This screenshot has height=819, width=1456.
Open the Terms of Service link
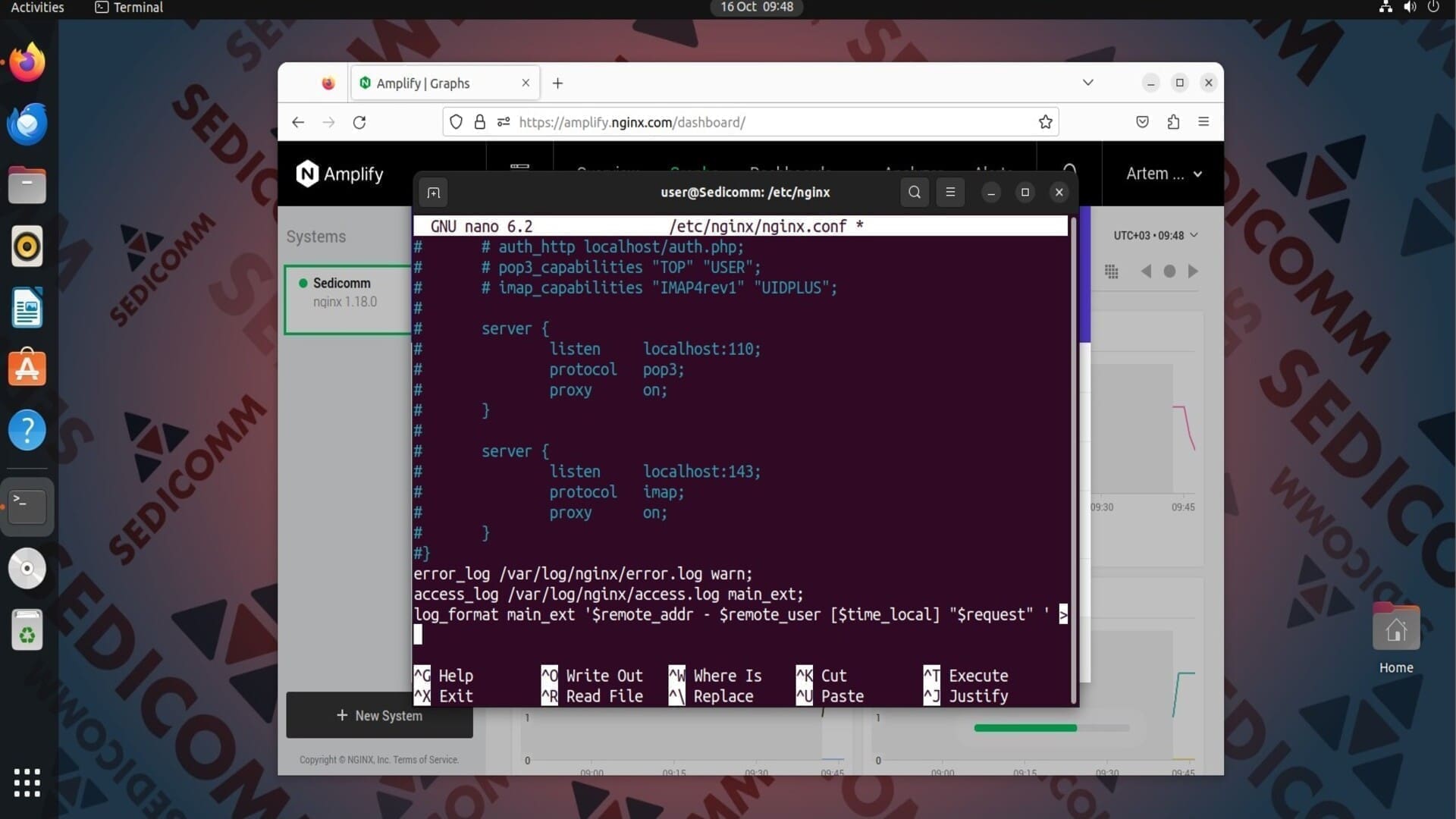pos(425,760)
